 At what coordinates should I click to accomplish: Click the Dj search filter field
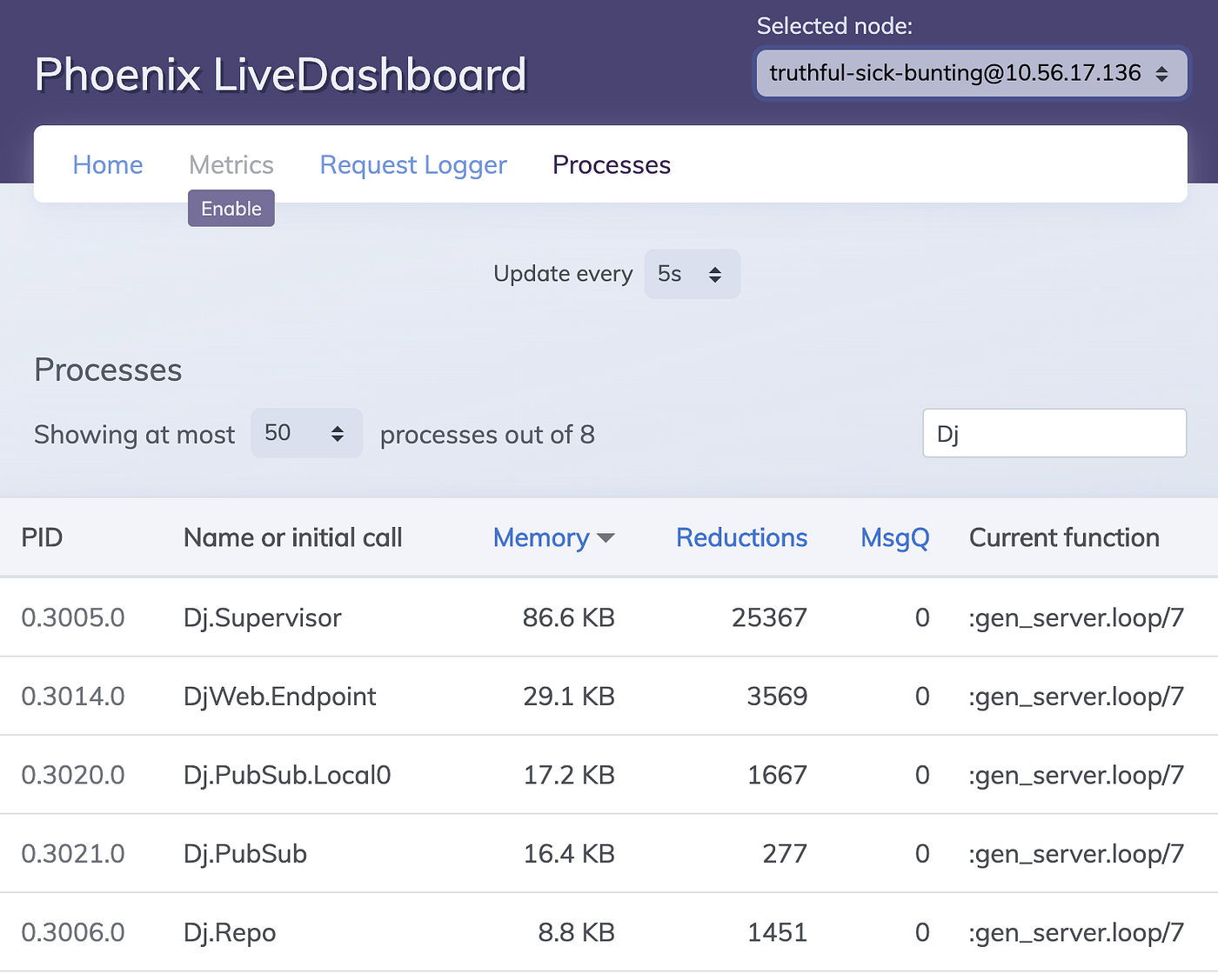[x=1054, y=432]
